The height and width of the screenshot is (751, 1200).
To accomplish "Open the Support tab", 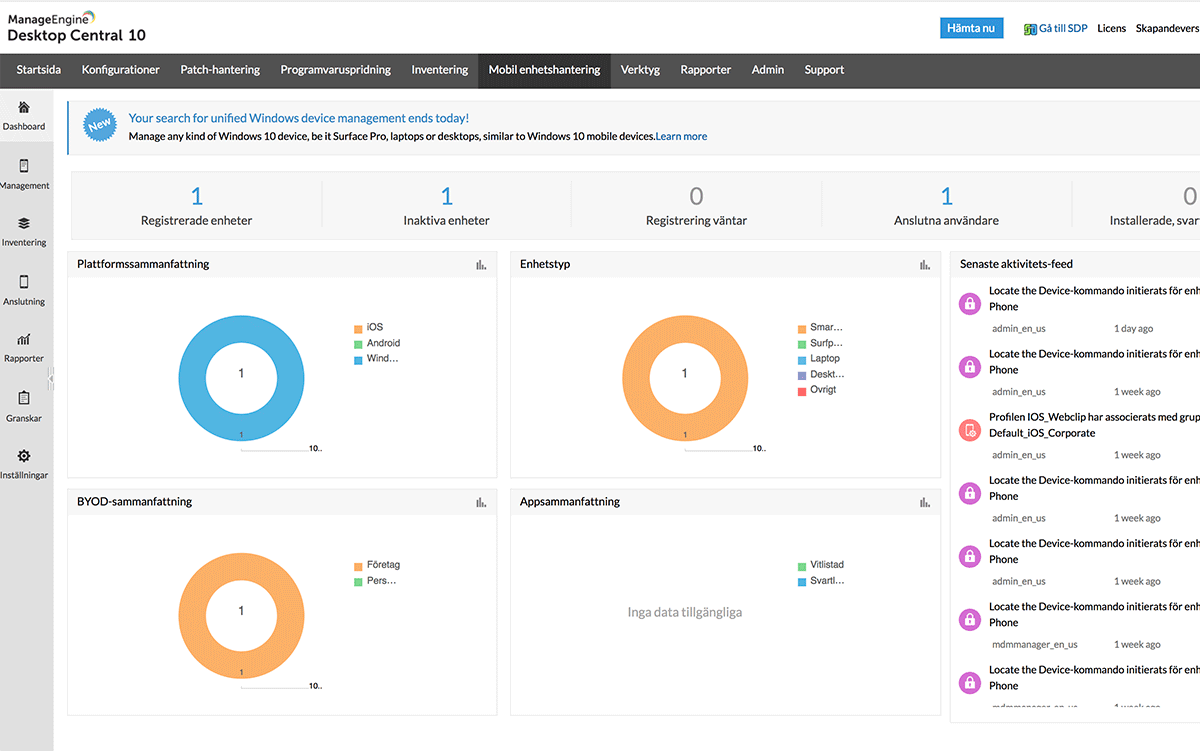I will (825, 70).
